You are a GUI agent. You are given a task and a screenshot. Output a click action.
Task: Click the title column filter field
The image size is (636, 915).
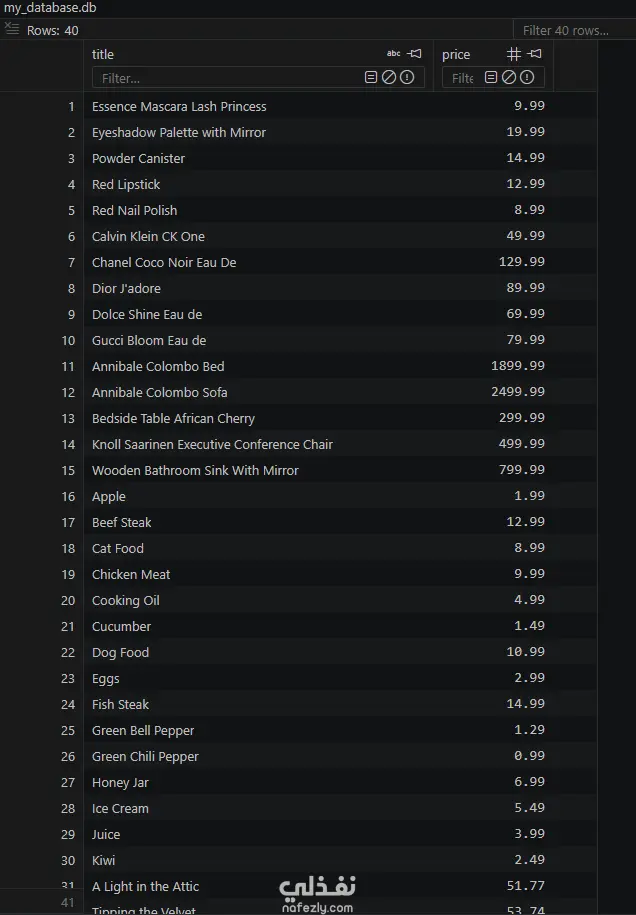228,78
